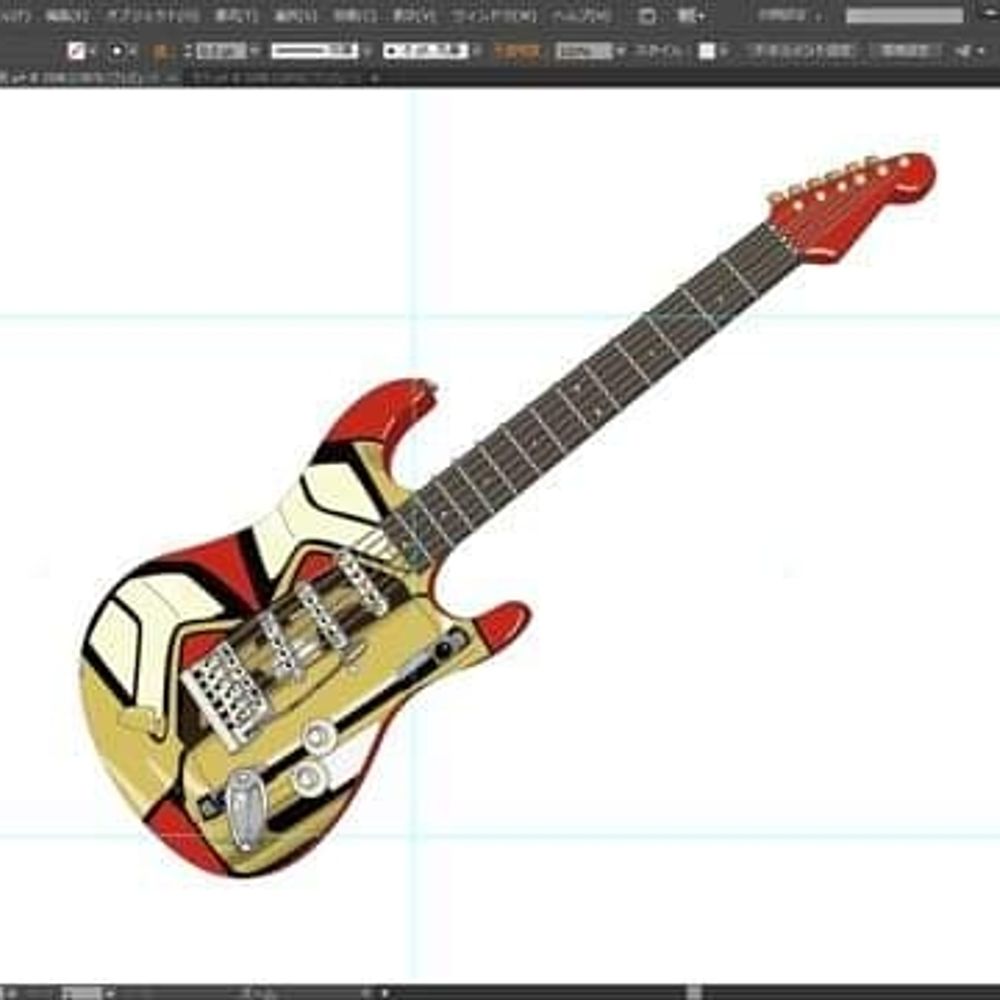Open the ウィンドウ (Window) menu
The height and width of the screenshot is (1000, 1000).
click(494, 15)
